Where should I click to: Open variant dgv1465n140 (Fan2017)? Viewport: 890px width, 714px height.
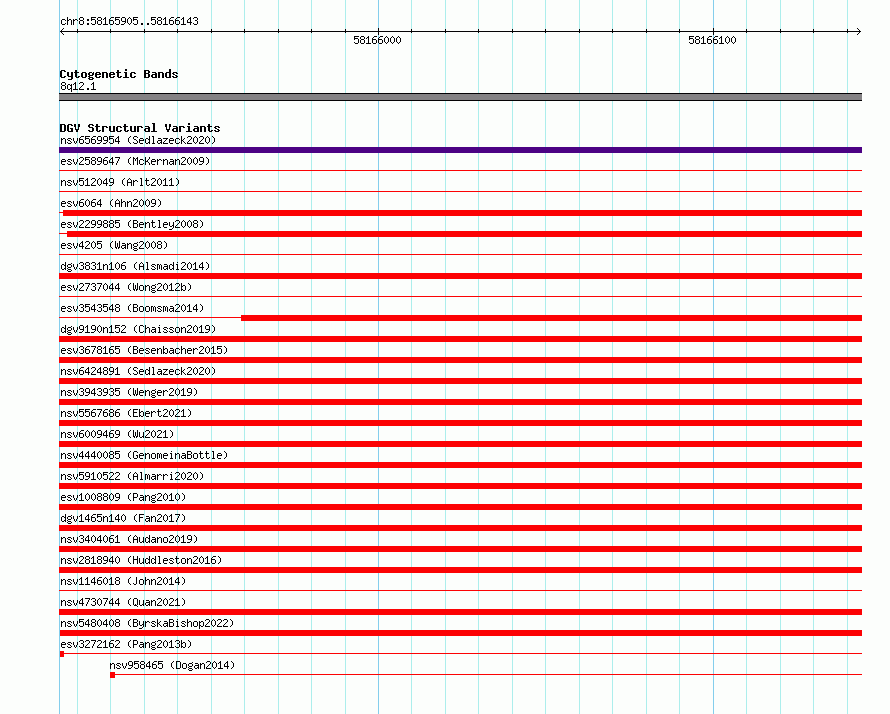(123, 518)
